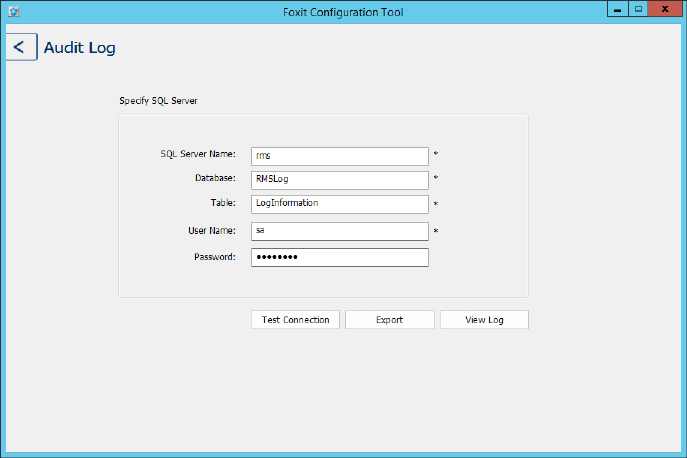Export the audit log
Screen dimensions: 687x458
pos(390,320)
